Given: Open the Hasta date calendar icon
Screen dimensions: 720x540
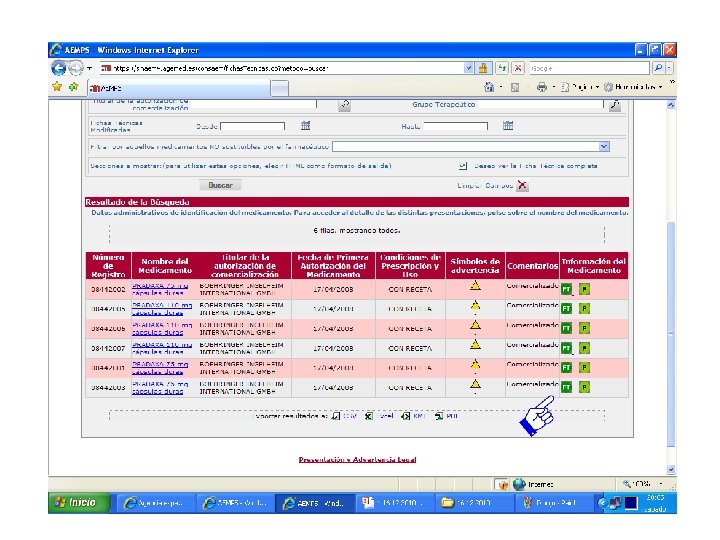Looking at the screenshot, I should pos(508,125).
